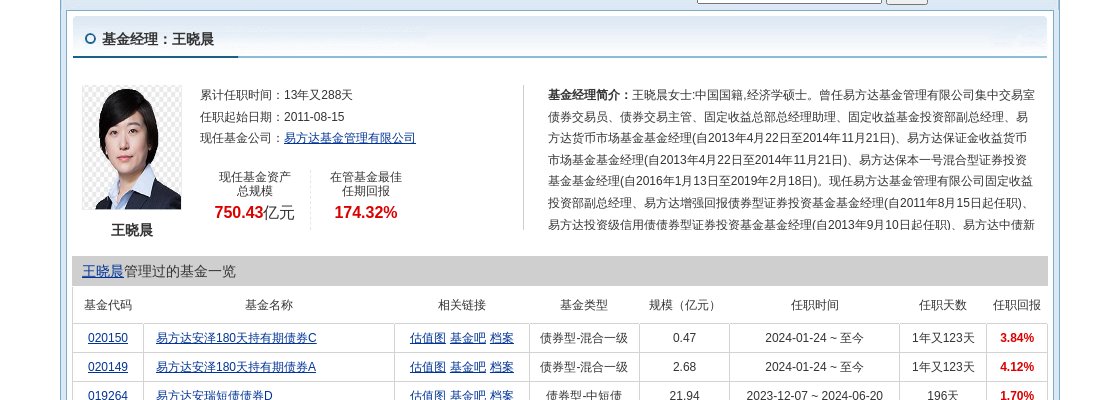Click the 规模（亿元） column header
The width and height of the screenshot is (1120, 400).
pos(684,305)
